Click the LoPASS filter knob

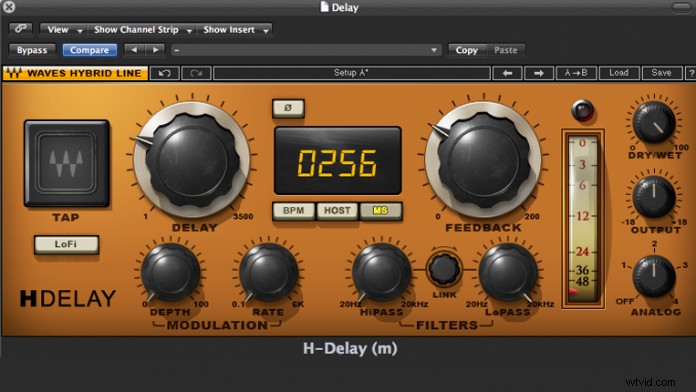[x=508, y=273]
